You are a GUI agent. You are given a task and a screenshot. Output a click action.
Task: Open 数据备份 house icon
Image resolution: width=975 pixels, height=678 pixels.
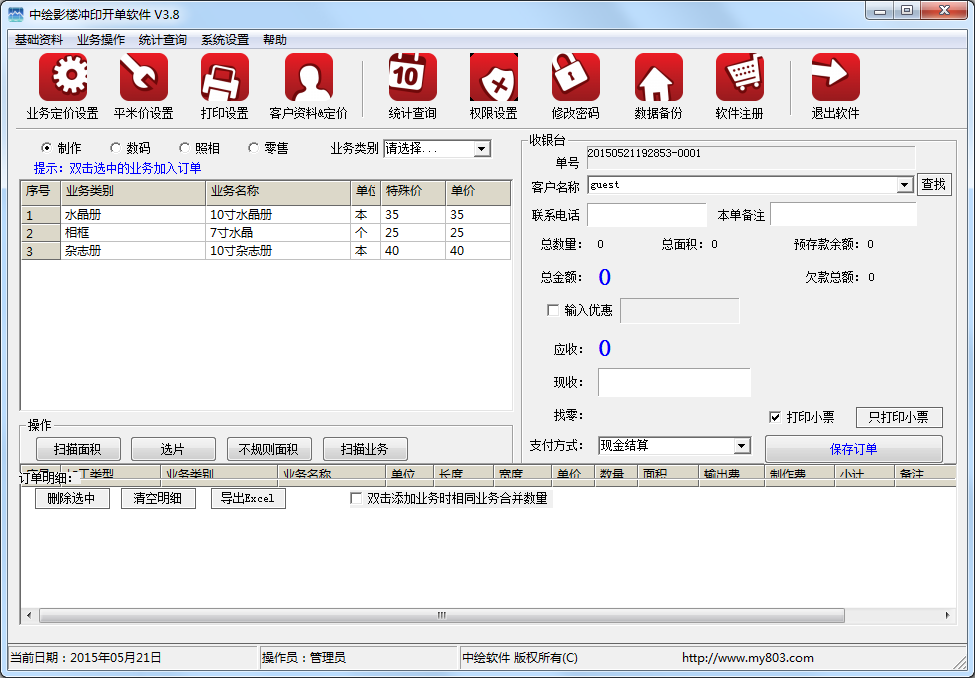(x=658, y=77)
